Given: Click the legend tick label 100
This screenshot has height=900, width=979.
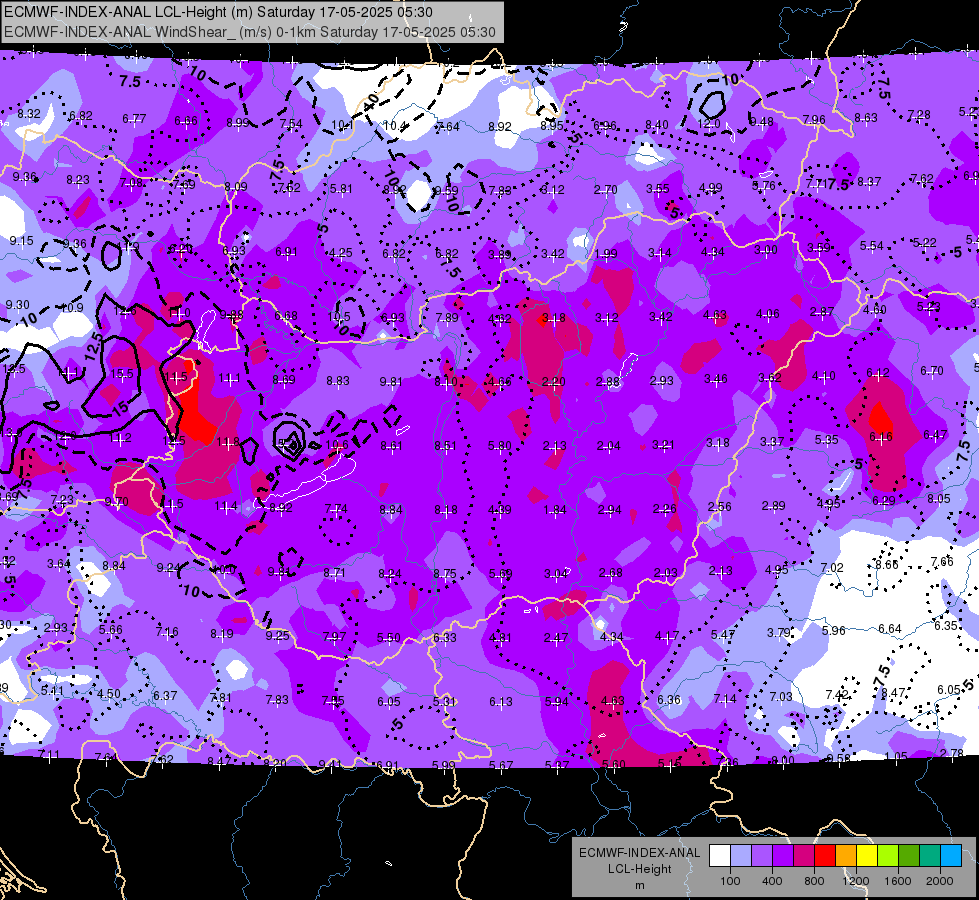Looking at the screenshot, I should click(x=731, y=881).
